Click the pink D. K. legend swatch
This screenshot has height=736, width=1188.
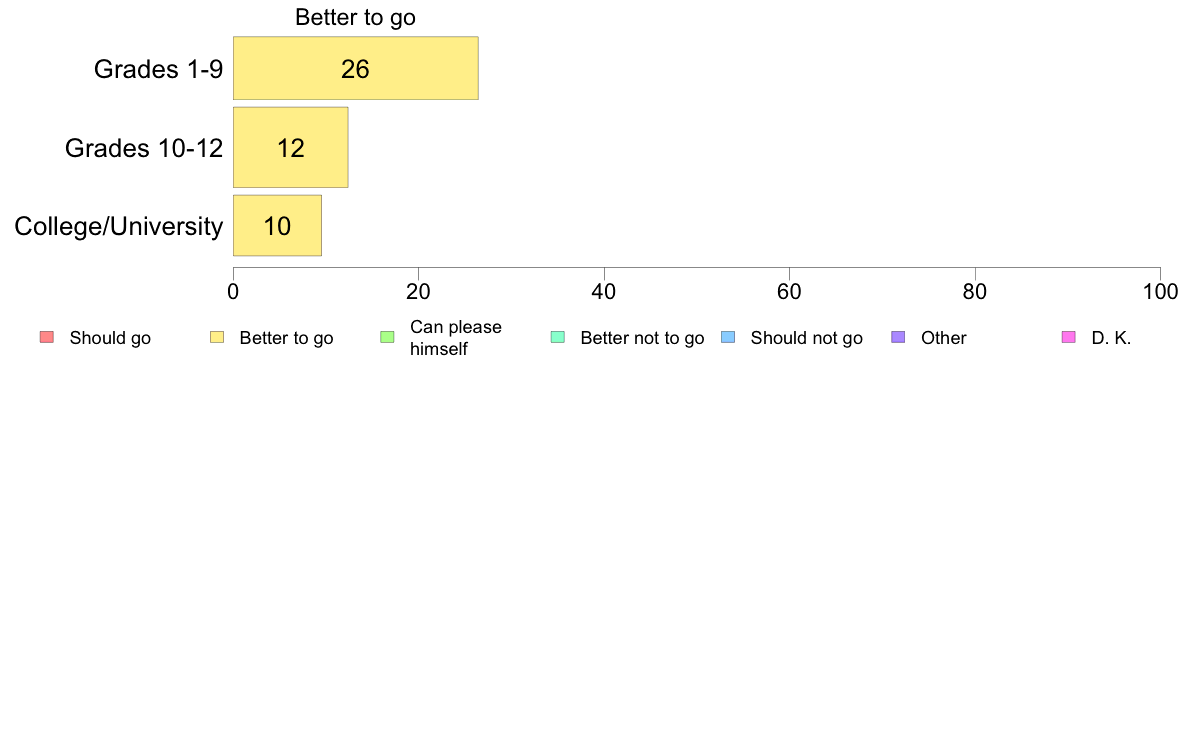point(1069,337)
